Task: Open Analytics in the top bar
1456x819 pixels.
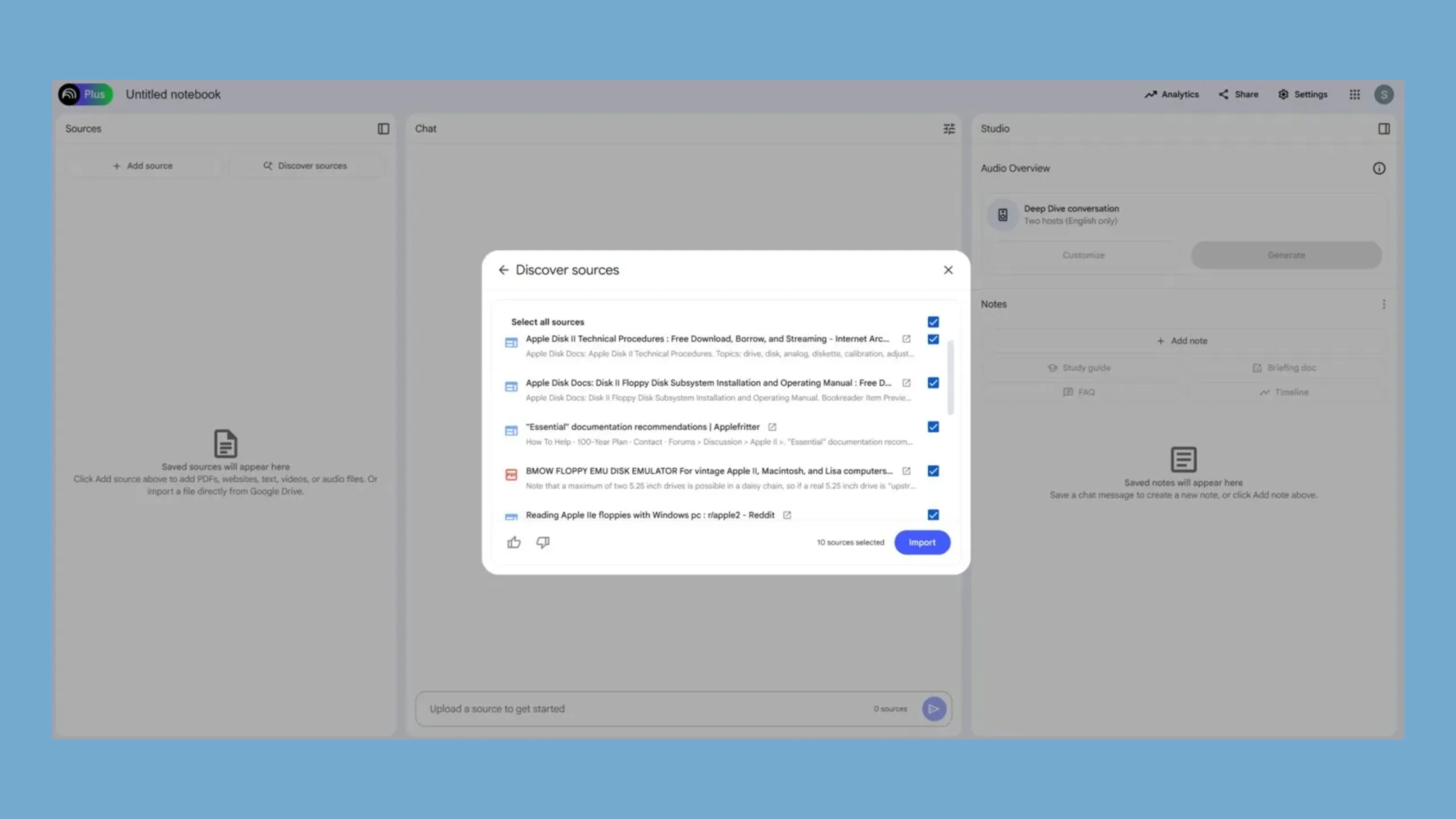Action: (x=1172, y=94)
